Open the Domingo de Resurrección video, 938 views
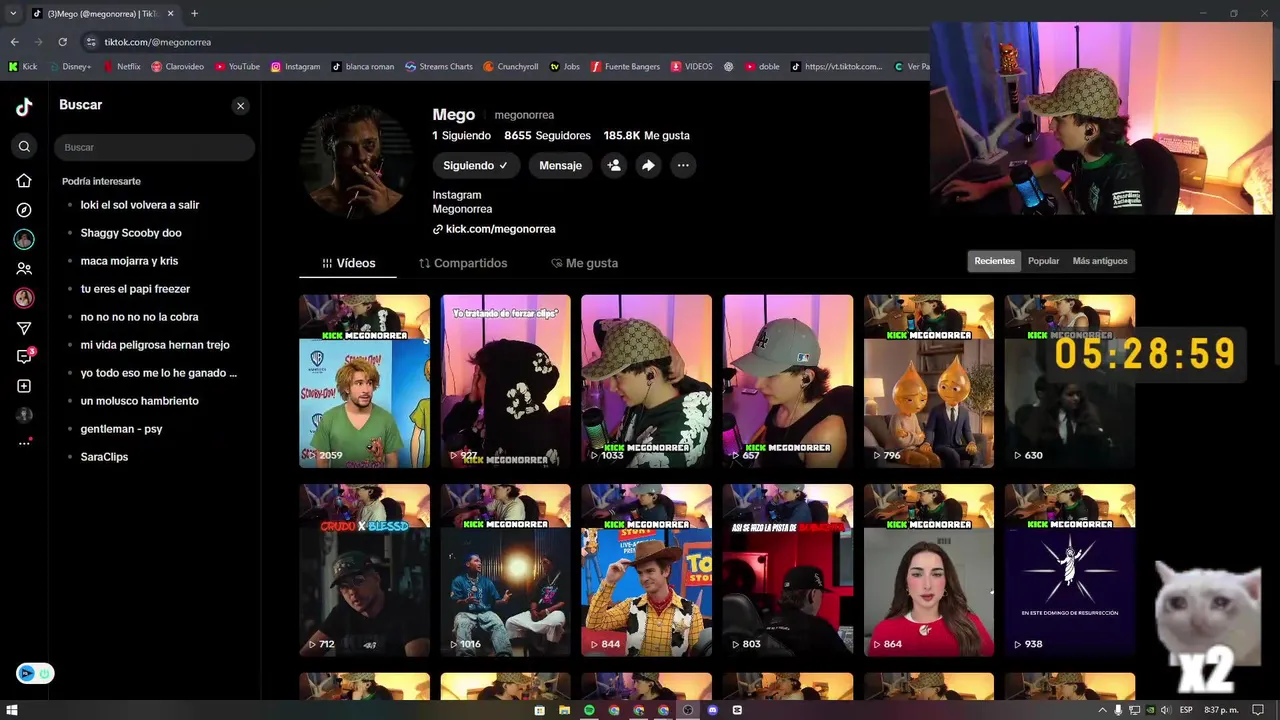This screenshot has height=720, width=1280. click(1070, 570)
